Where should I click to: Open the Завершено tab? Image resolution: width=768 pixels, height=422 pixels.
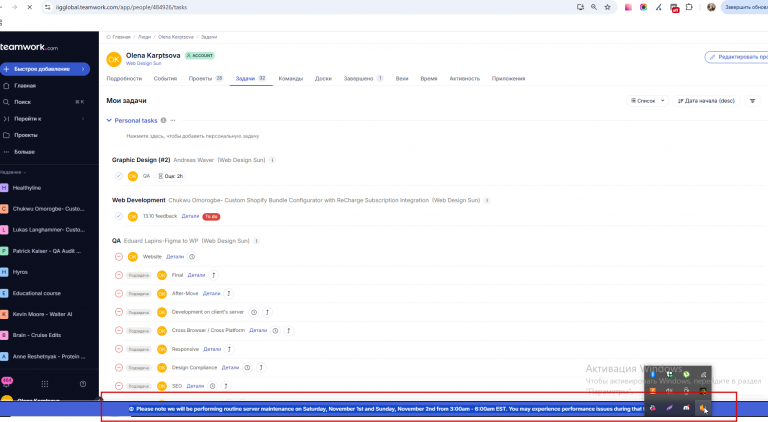[363, 78]
